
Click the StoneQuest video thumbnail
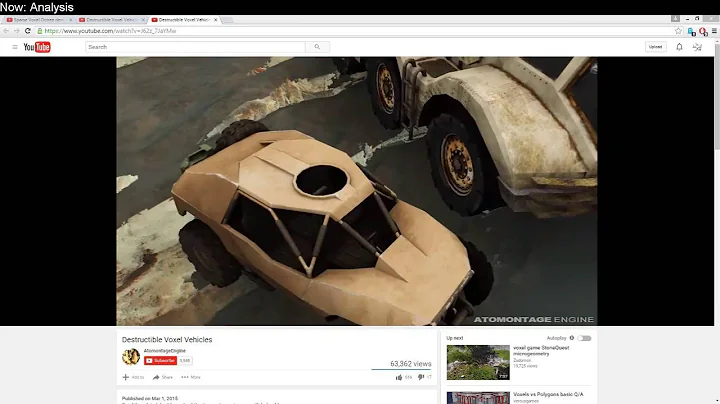coord(478,362)
